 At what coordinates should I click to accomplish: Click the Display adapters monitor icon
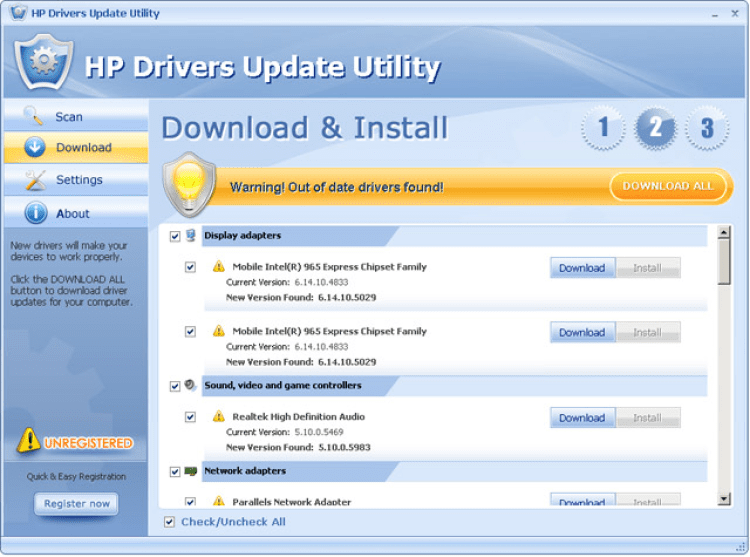click(190, 235)
